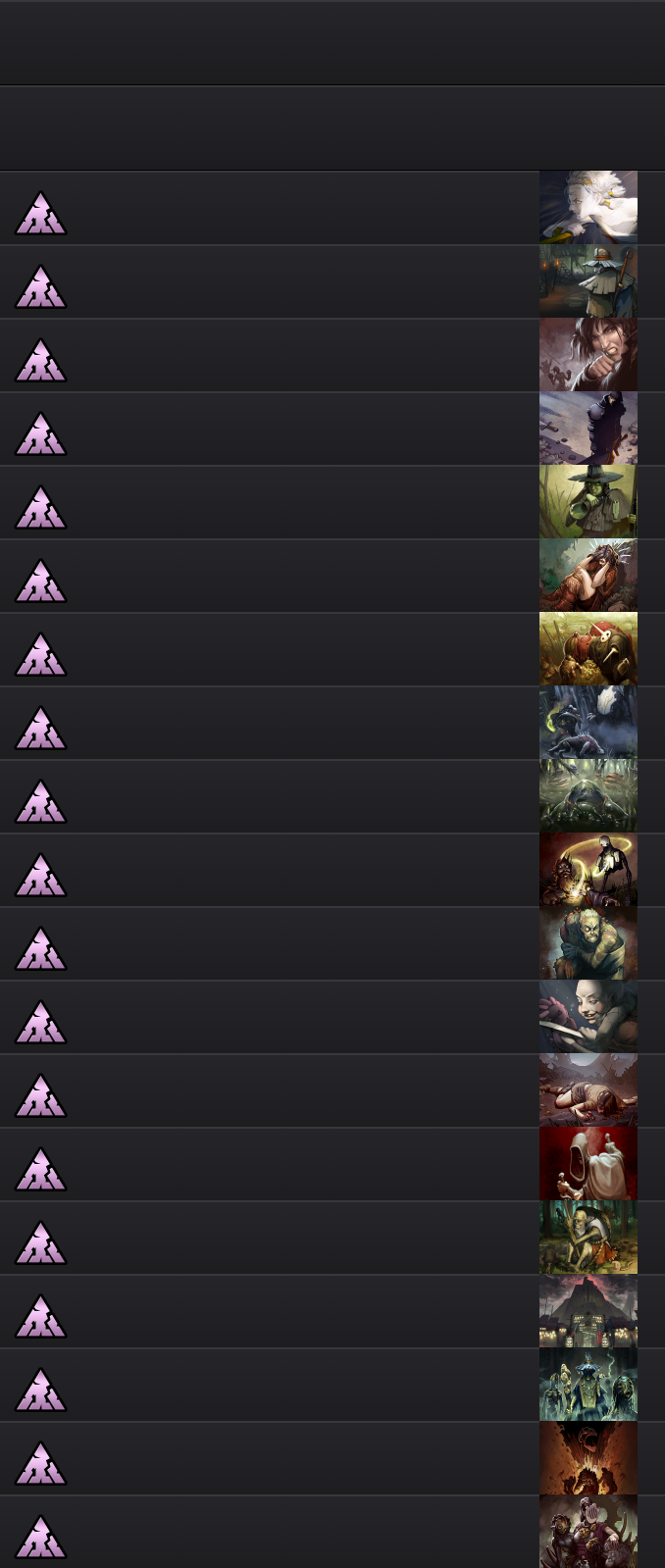Select the pink triangle icon next to green witch artwork
Screen dimensions: 665x1568
[40, 508]
